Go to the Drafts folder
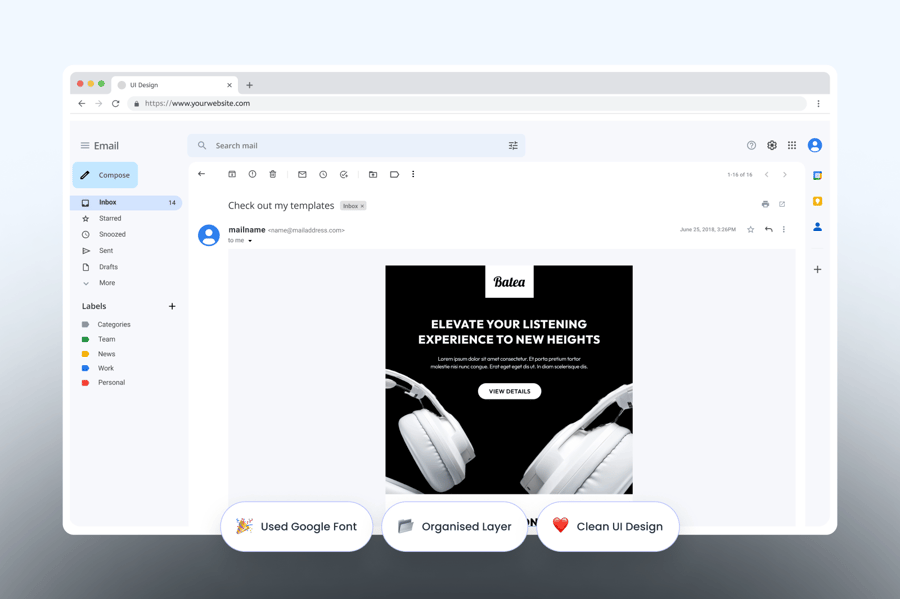 coord(108,267)
